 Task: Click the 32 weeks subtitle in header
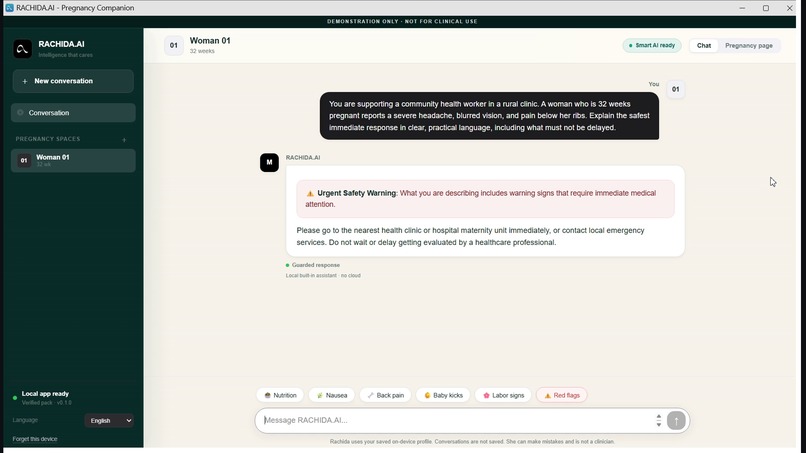(x=202, y=51)
